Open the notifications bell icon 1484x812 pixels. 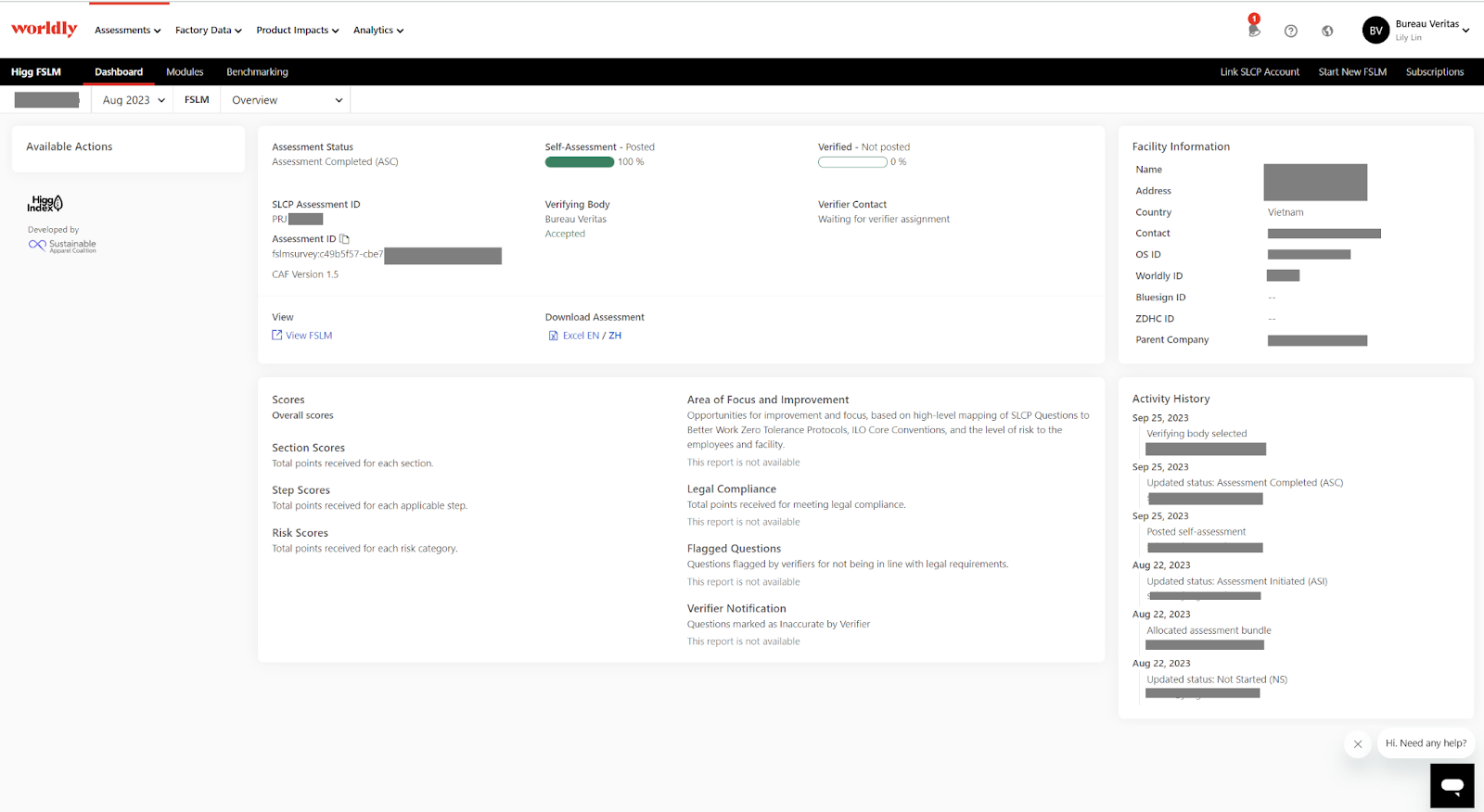click(x=1254, y=30)
